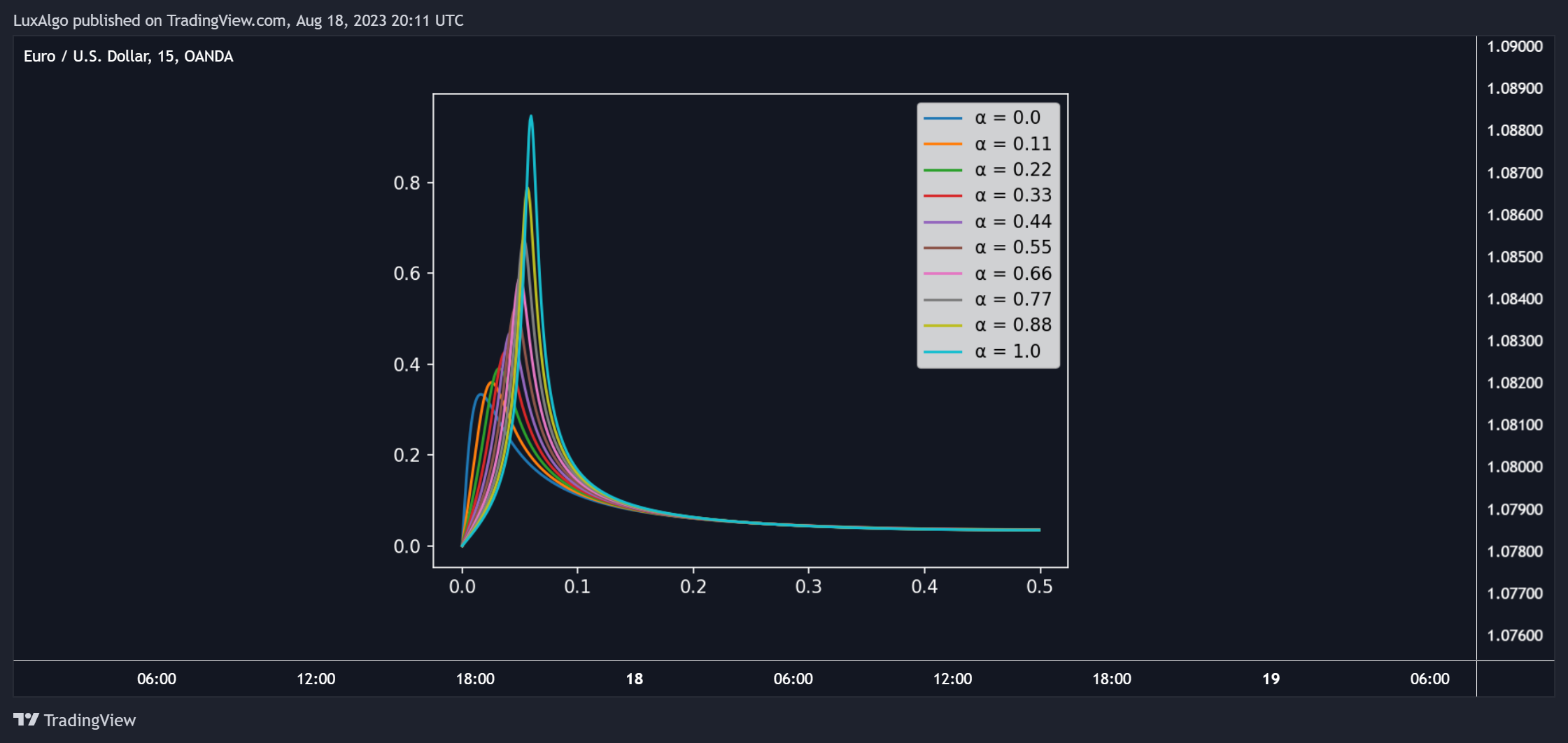1568x743 pixels.
Task: Click the 0.2 x-axis tick label
Action: point(693,586)
